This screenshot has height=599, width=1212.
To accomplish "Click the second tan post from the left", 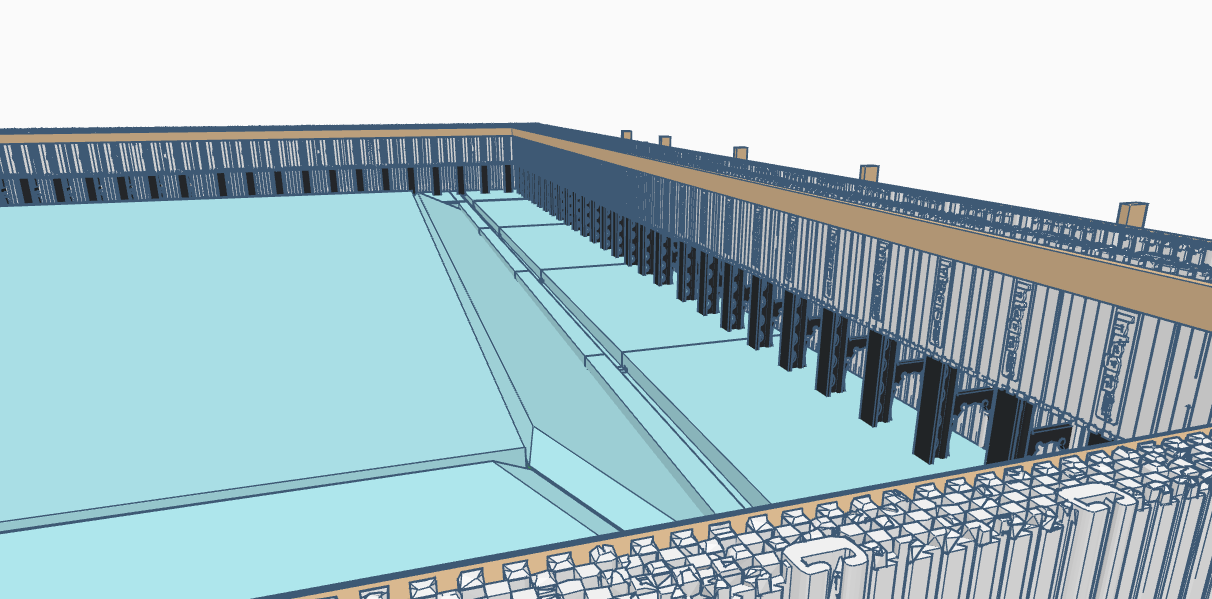I will tap(664, 141).
